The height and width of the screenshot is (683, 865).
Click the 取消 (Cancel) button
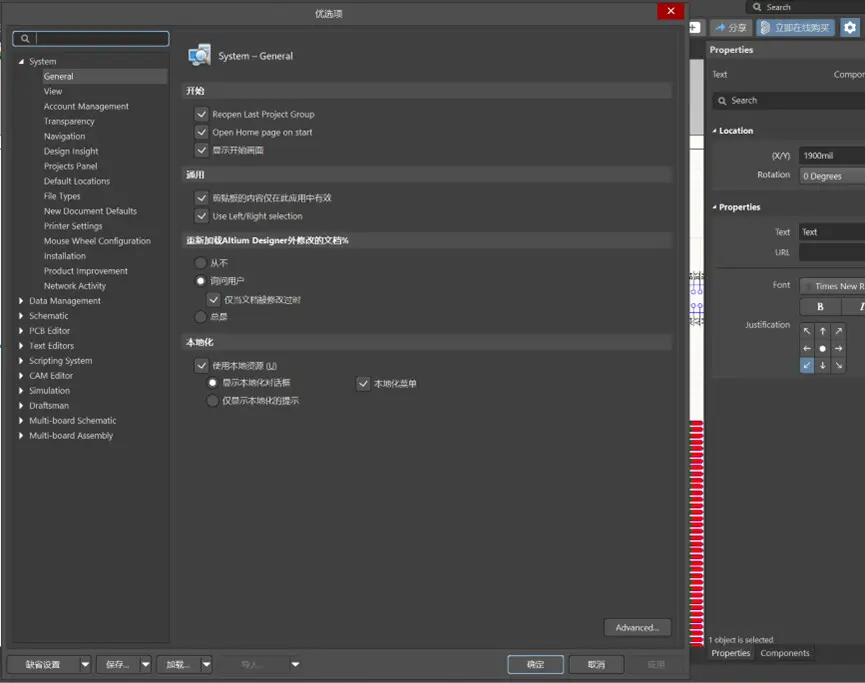[x=596, y=664]
